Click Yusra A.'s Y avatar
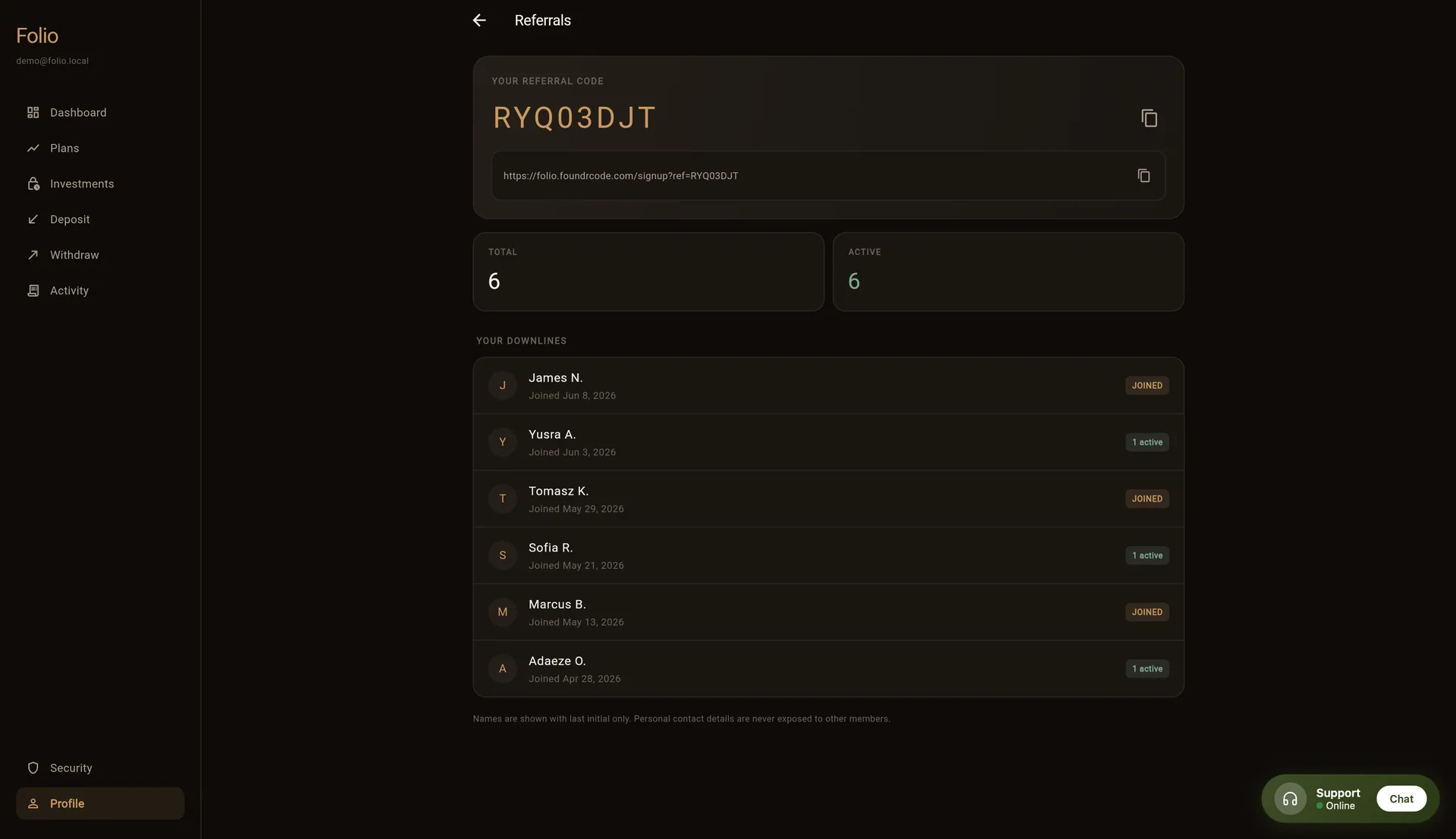Screen dimensions: 1456x839 [502, 442]
